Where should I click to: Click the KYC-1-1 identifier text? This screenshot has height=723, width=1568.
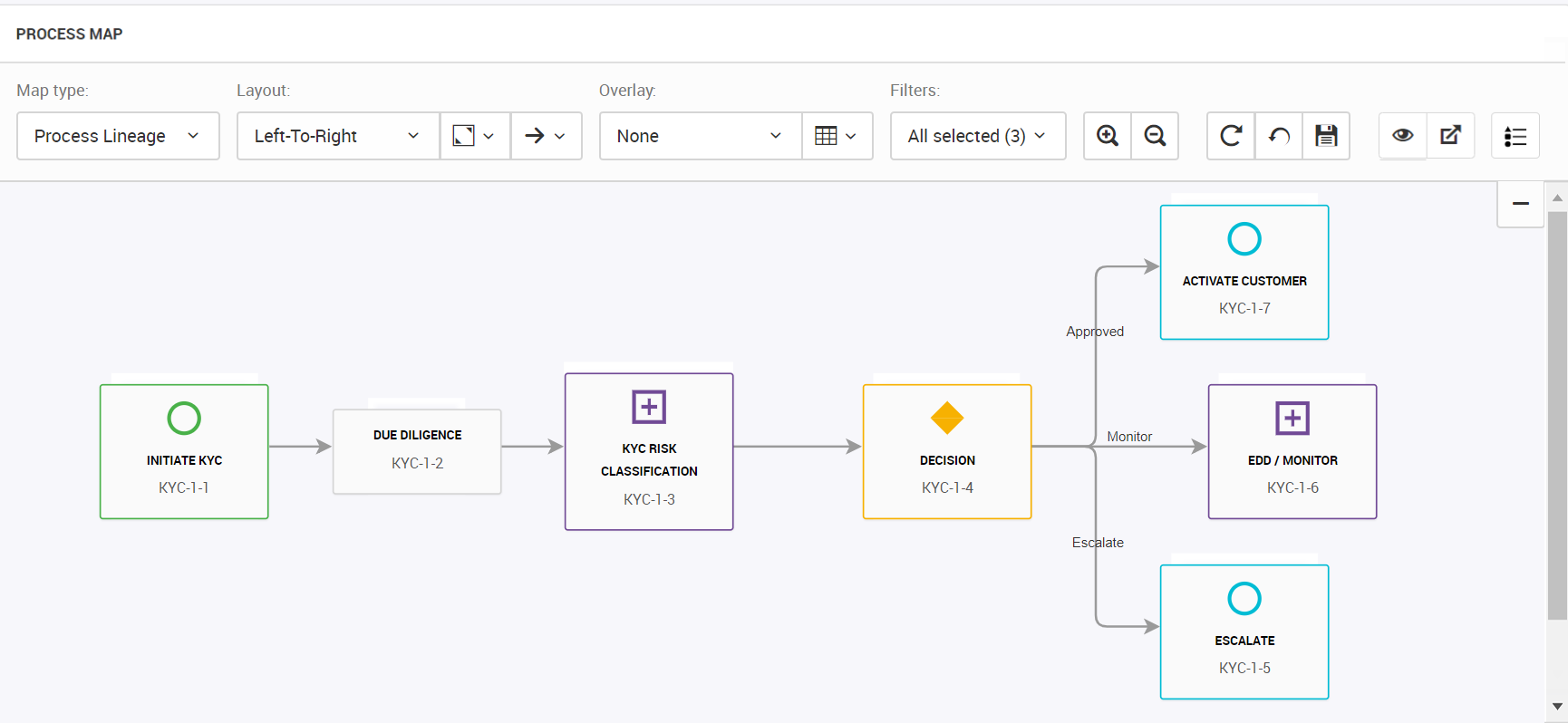[x=184, y=487]
